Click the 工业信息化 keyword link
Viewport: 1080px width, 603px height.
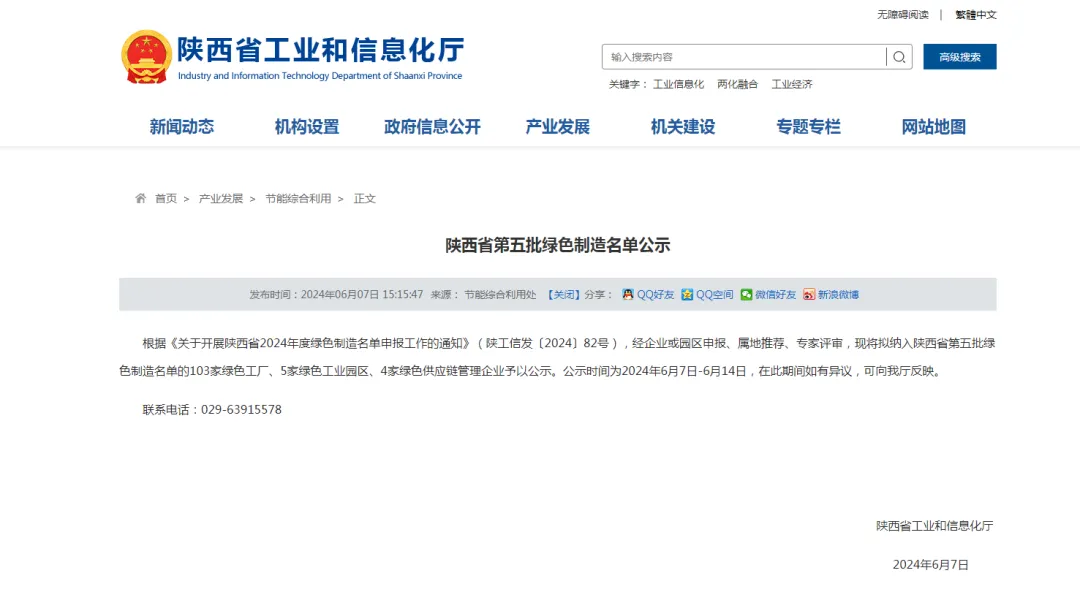[681, 84]
